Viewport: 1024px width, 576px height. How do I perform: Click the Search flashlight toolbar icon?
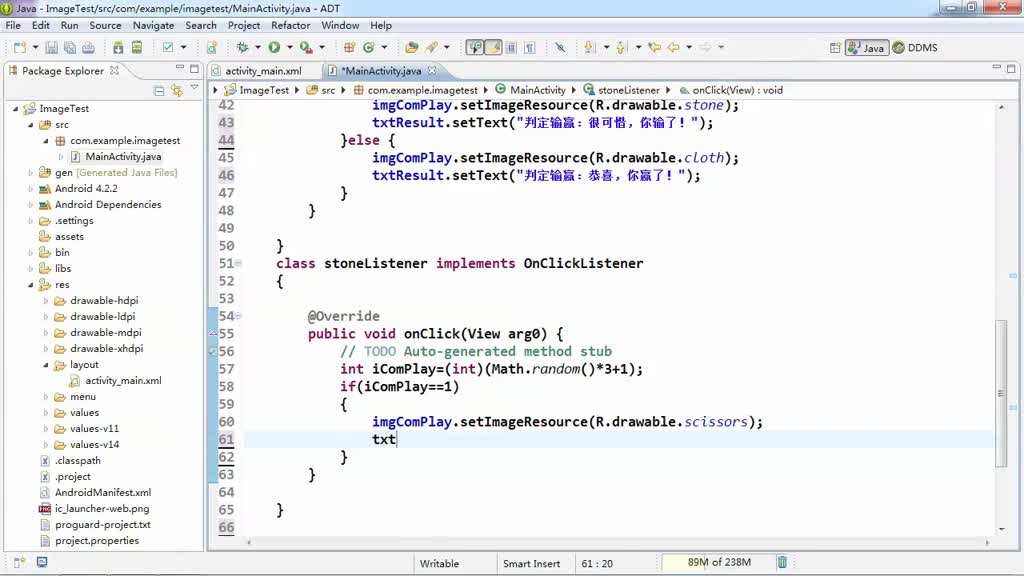point(431,48)
